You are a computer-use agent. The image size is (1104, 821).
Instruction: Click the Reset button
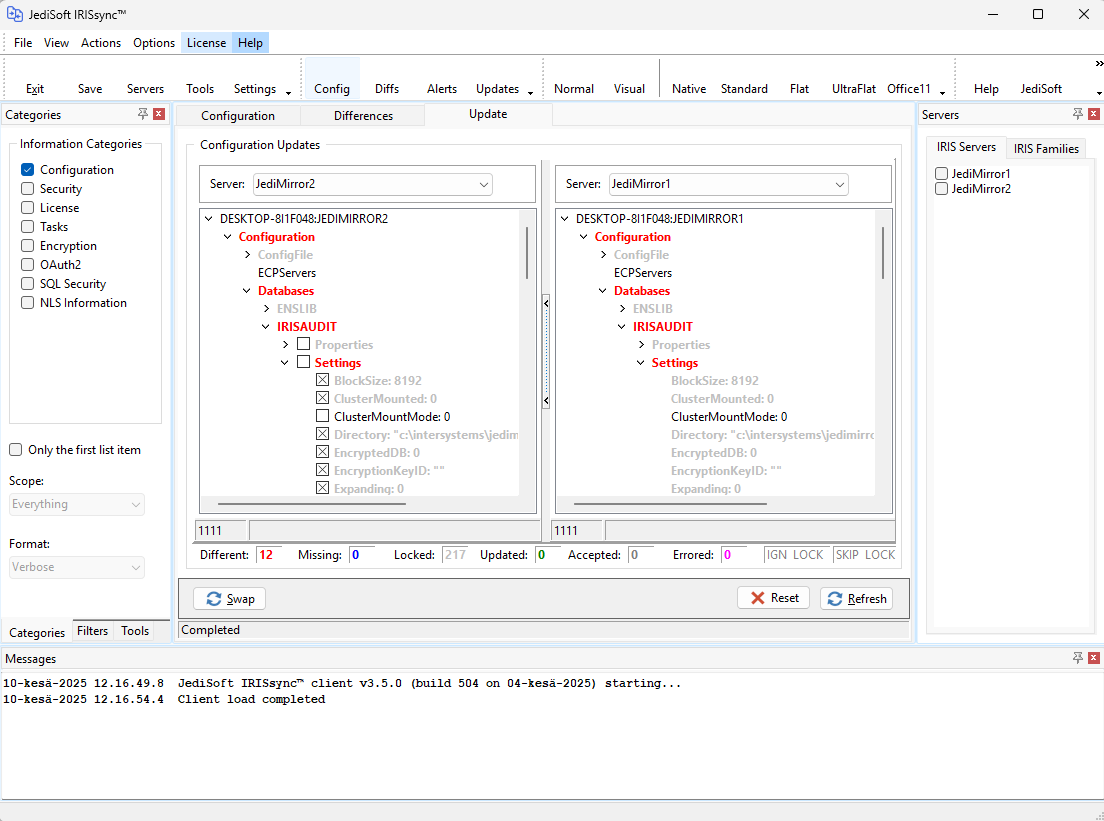click(x=773, y=598)
